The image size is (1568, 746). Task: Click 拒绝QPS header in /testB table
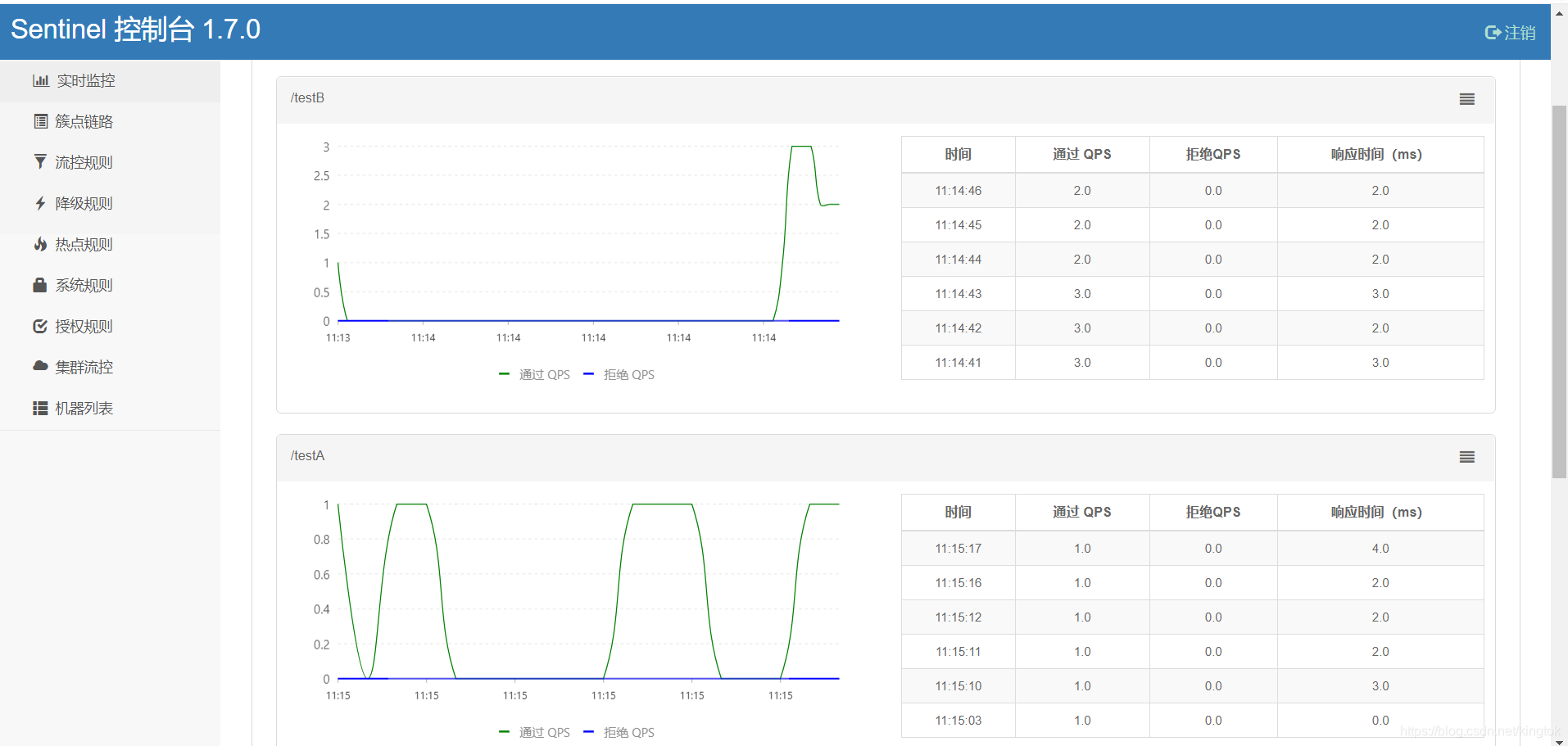1212,154
